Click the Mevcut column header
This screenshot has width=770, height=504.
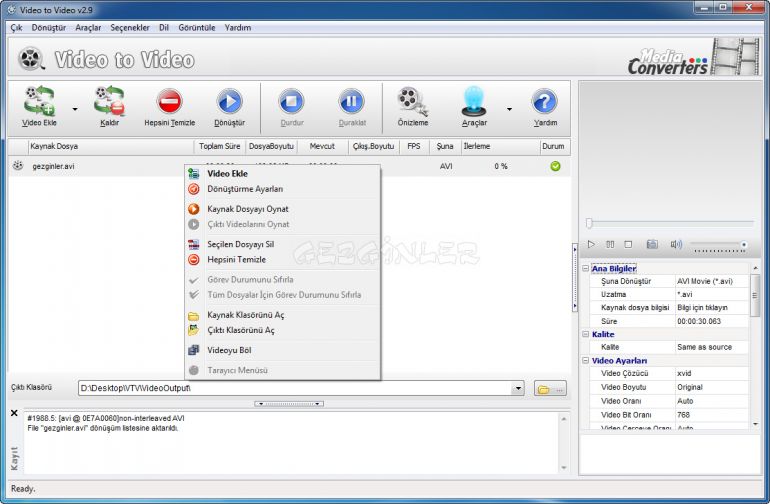[x=322, y=146]
